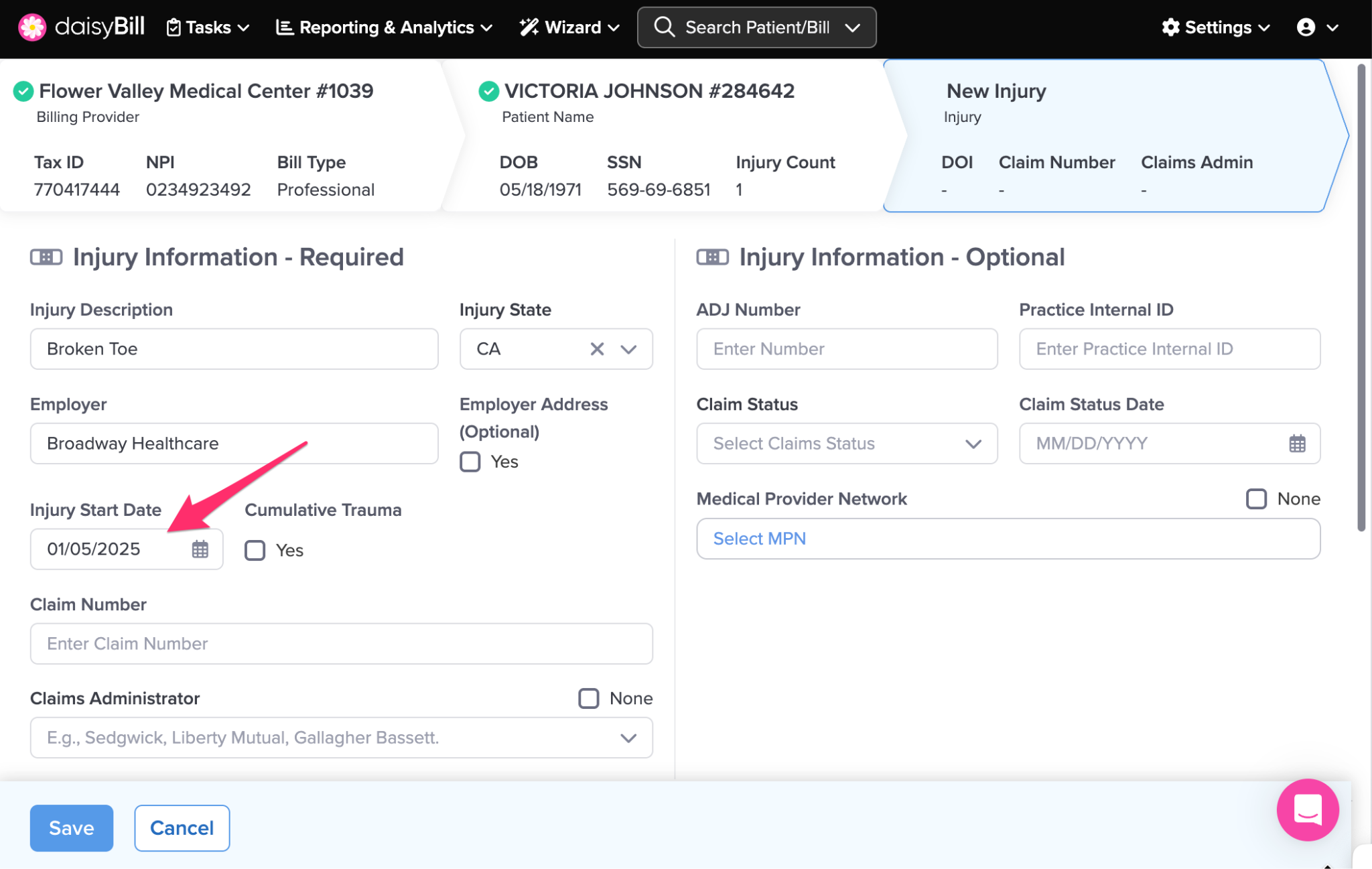The width and height of the screenshot is (1372, 869).
Task: Open the Tasks menu
Action: (208, 27)
